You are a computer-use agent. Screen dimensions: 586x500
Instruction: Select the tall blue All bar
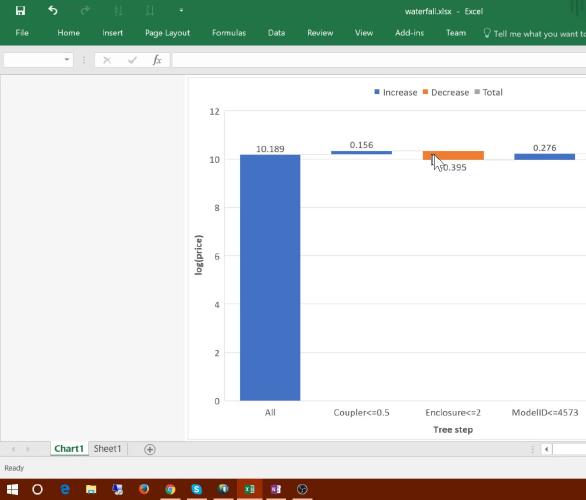[x=270, y=277]
